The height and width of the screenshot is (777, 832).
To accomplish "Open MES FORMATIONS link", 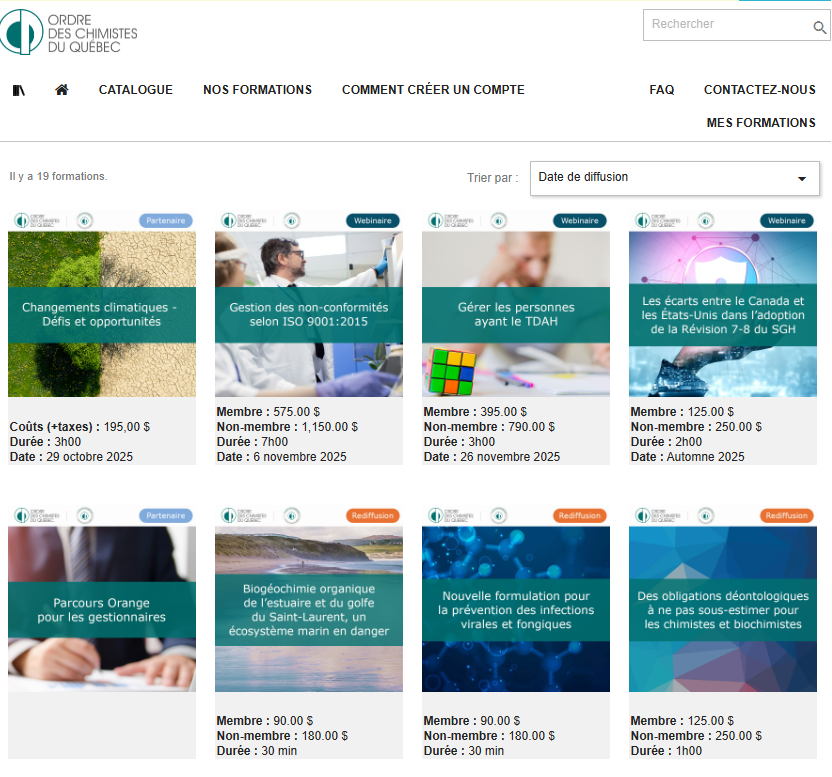I will 760,123.
